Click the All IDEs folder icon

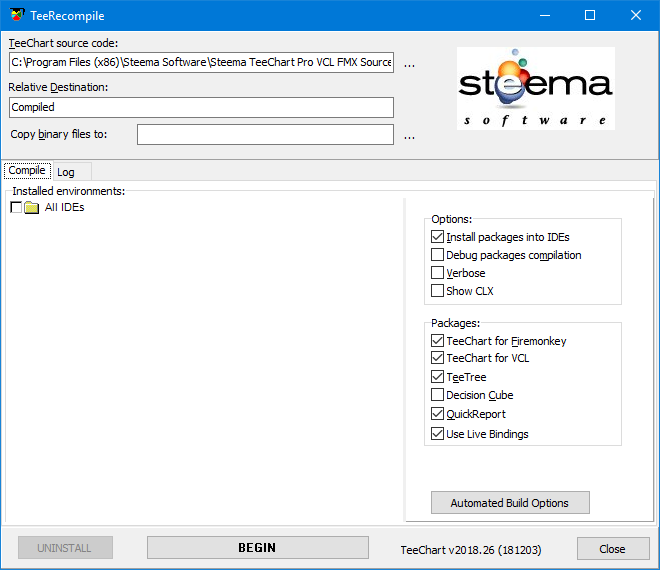tap(32, 207)
